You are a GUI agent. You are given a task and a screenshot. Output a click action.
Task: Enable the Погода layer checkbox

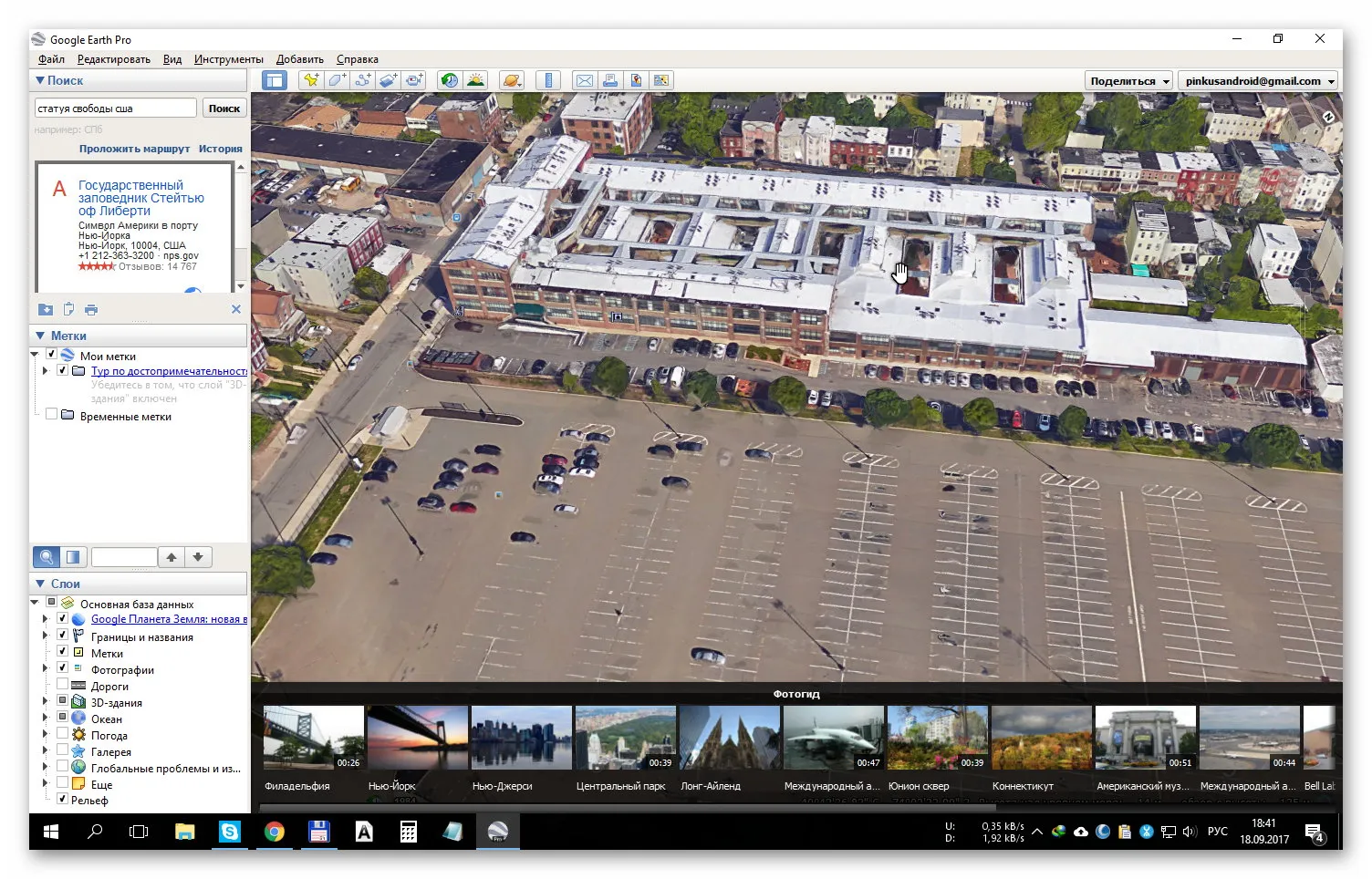coord(63,735)
